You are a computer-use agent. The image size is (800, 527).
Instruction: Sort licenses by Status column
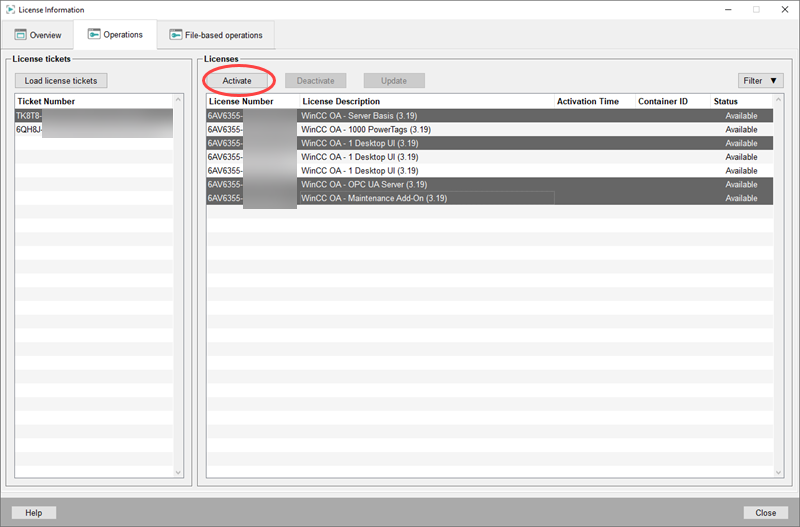(x=740, y=101)
